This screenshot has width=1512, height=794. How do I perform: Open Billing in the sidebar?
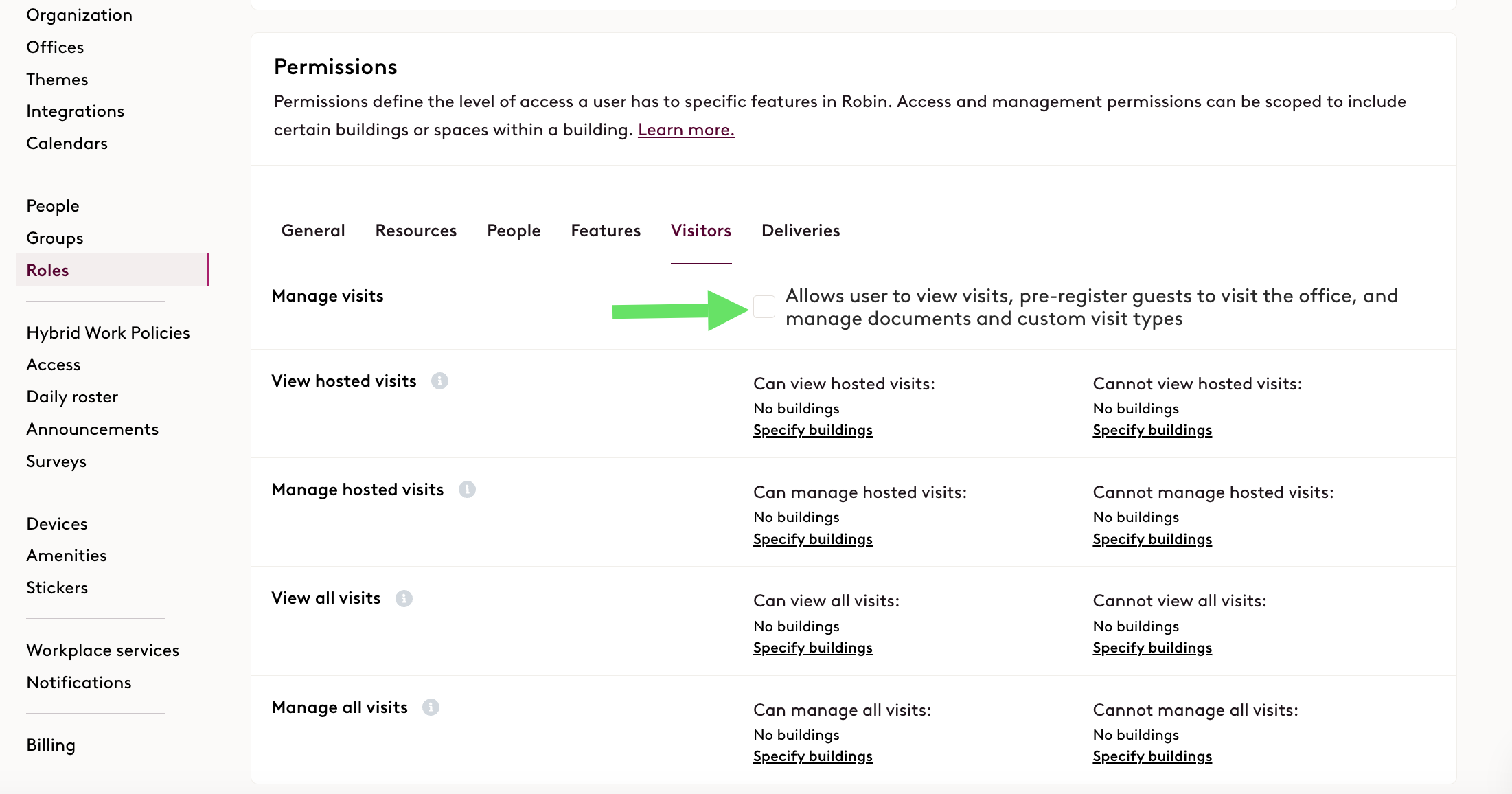click(x=51, y=745)
